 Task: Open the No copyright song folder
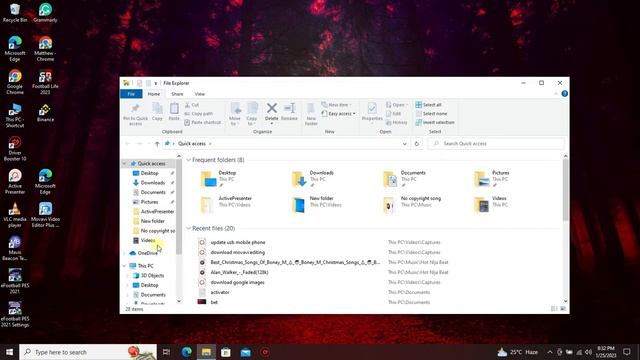[412, 204]
